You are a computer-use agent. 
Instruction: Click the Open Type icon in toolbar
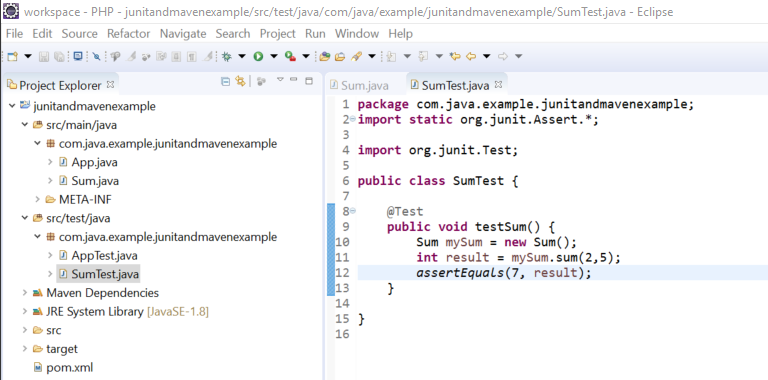click(x=324, y=57)
